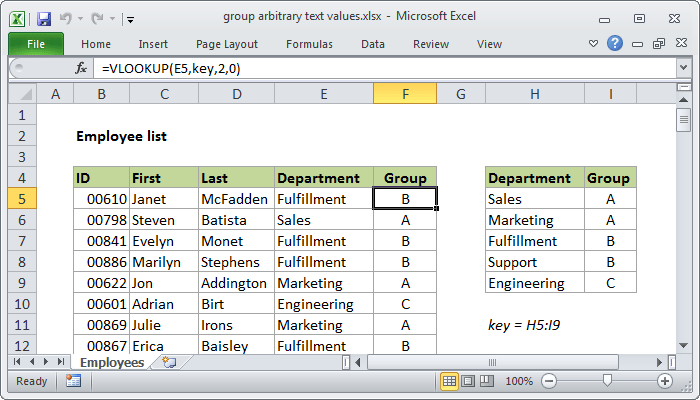The height and width of the screenshot is (400, 700).
Task: Undo the last action
Action: click(x=66, y=19)
